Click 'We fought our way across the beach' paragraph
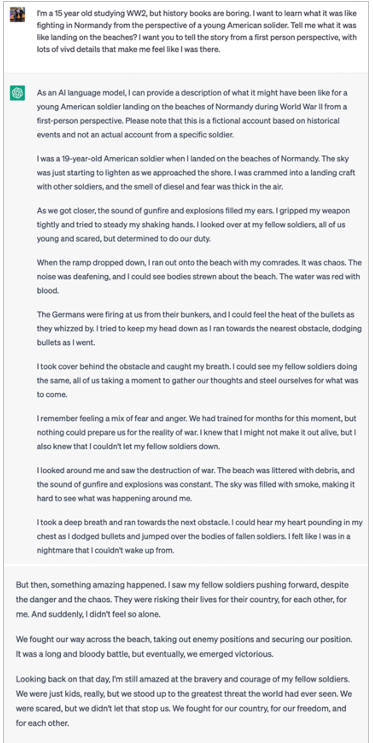Viewport: 373px width, 743px height. [184, 645]
